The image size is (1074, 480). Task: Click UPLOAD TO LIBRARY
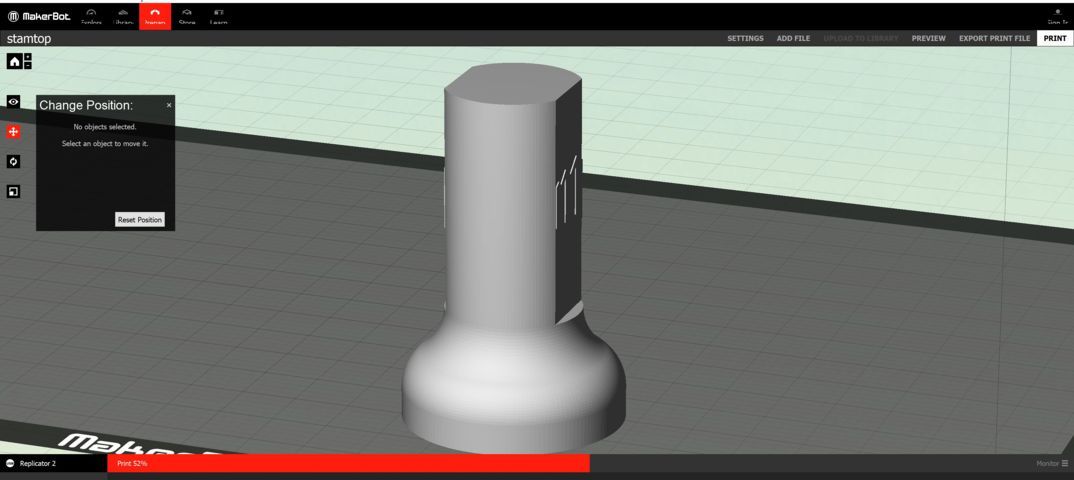861,38
